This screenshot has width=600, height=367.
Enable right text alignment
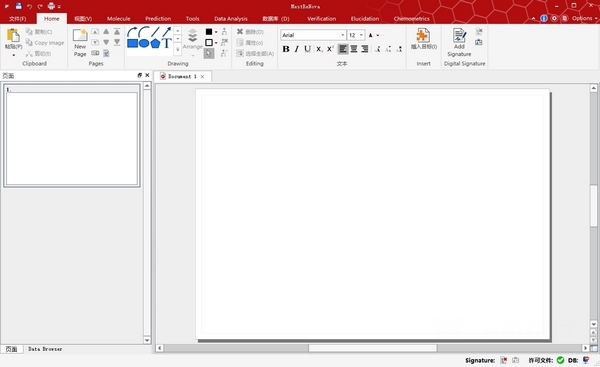[x=365, y=49]
